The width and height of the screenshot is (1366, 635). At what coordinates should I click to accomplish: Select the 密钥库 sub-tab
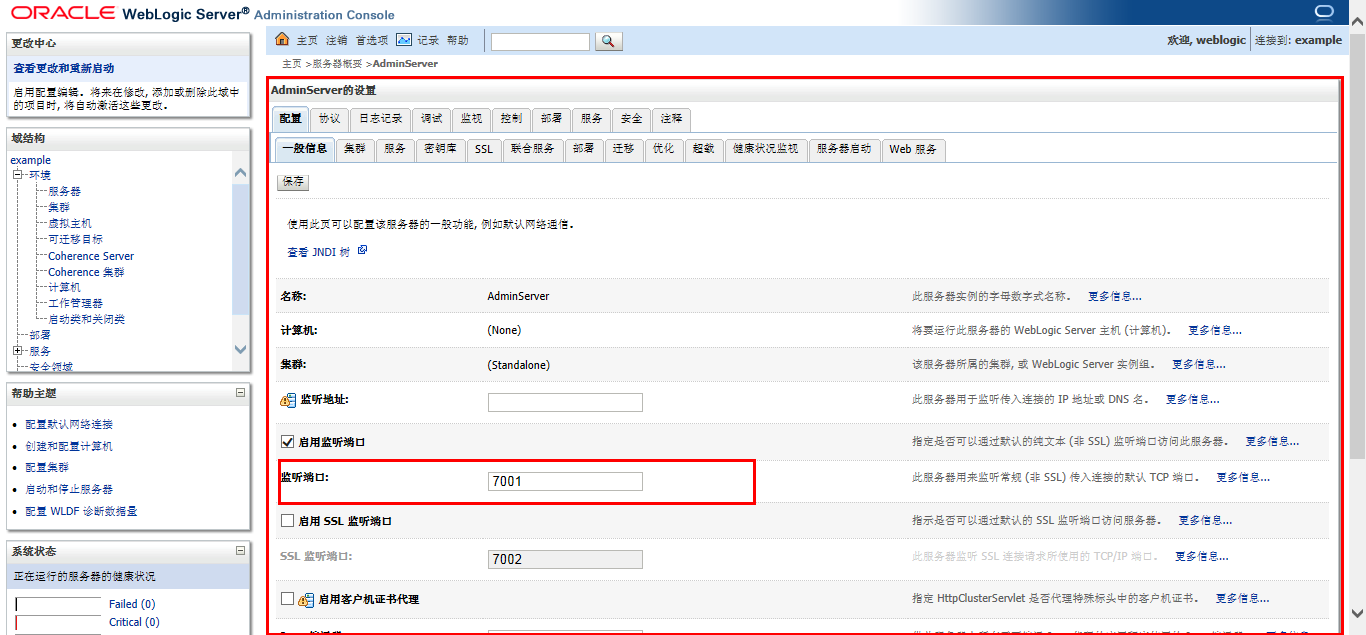tap(441, 149)
